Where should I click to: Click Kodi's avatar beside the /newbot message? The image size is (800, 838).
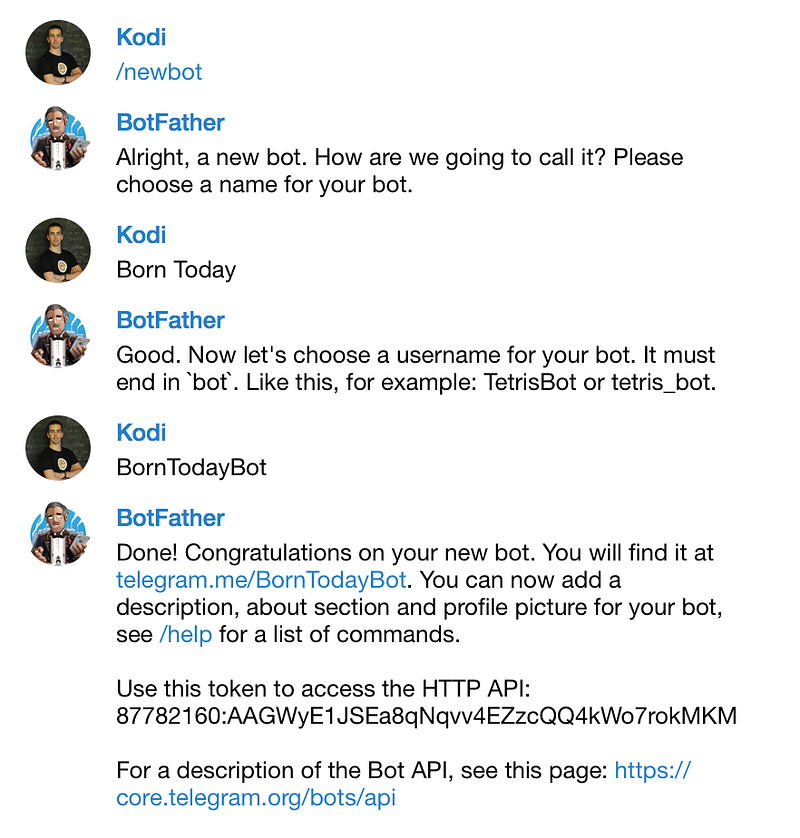pos(58,53)
